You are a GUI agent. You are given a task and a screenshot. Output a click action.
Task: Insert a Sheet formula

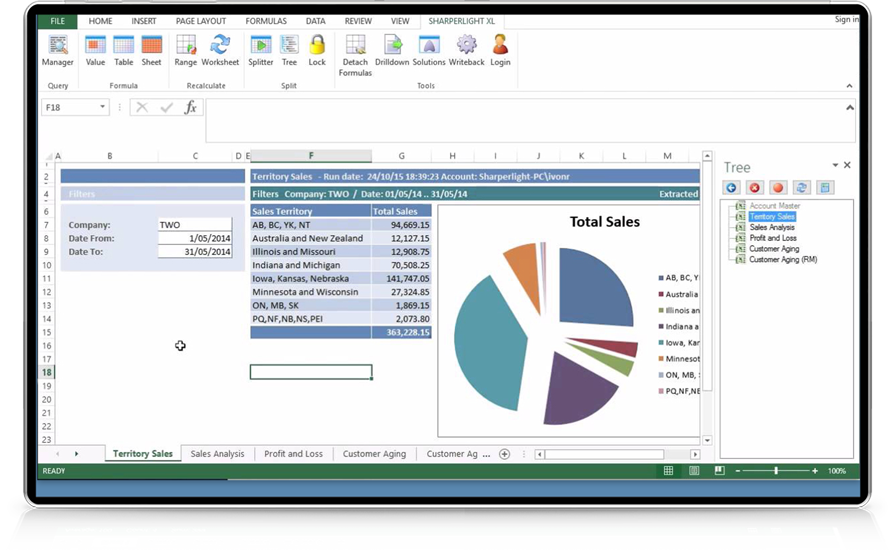[151, 51]
